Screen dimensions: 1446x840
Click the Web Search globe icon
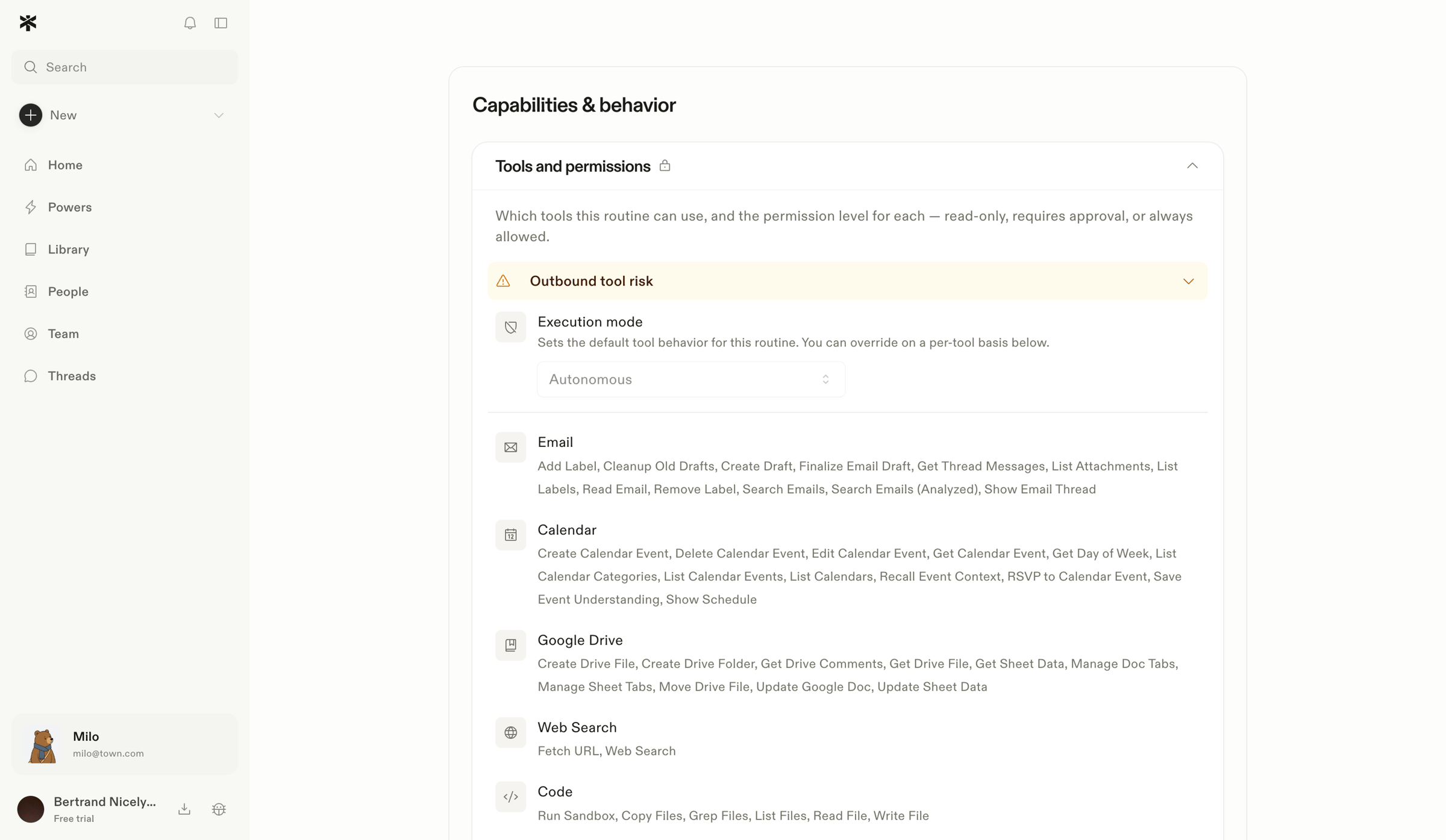[x=510, y=732]
